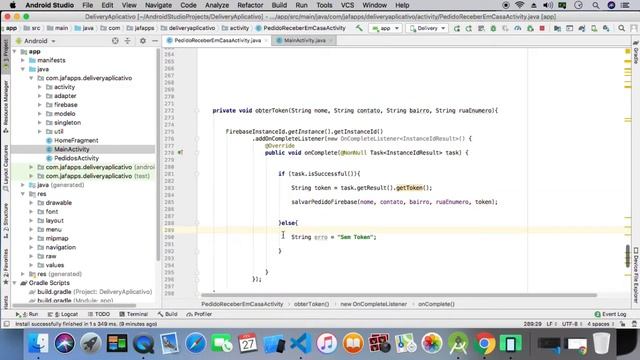Collapse the java folder node
The width and height of the screenshot is (640, 360).
[23, 69]
